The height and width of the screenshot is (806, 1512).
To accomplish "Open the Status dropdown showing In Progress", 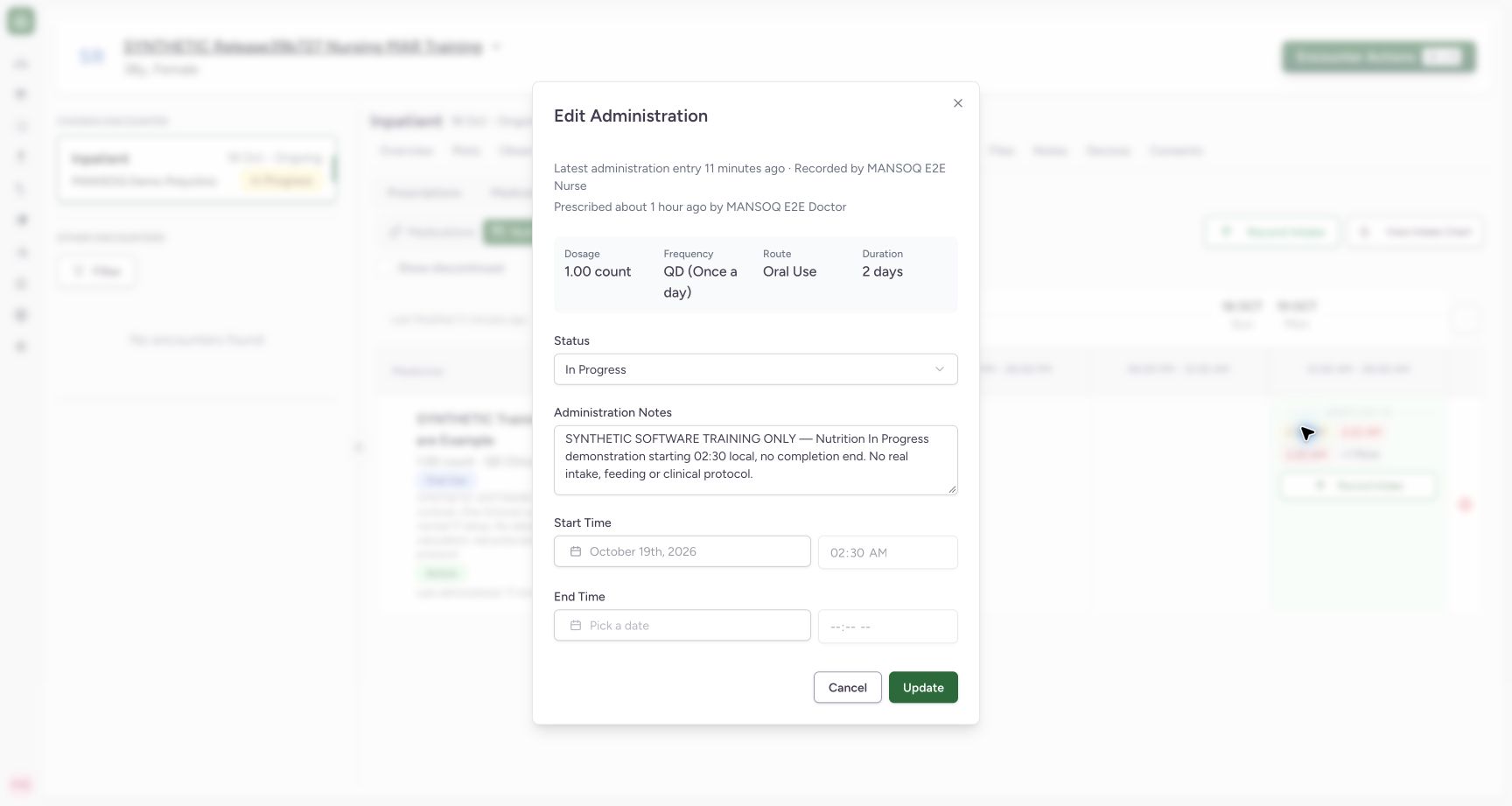I will [x=756, y=369].
